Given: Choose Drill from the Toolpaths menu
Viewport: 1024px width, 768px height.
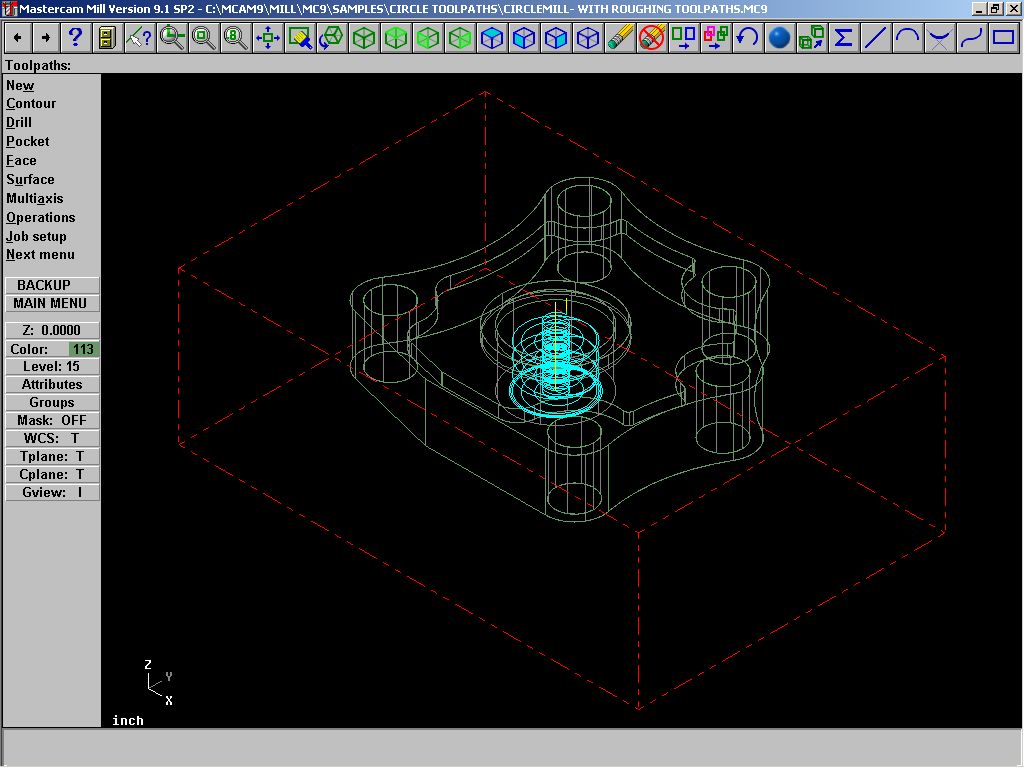Looking at the screenshot, I should point(18,123).
